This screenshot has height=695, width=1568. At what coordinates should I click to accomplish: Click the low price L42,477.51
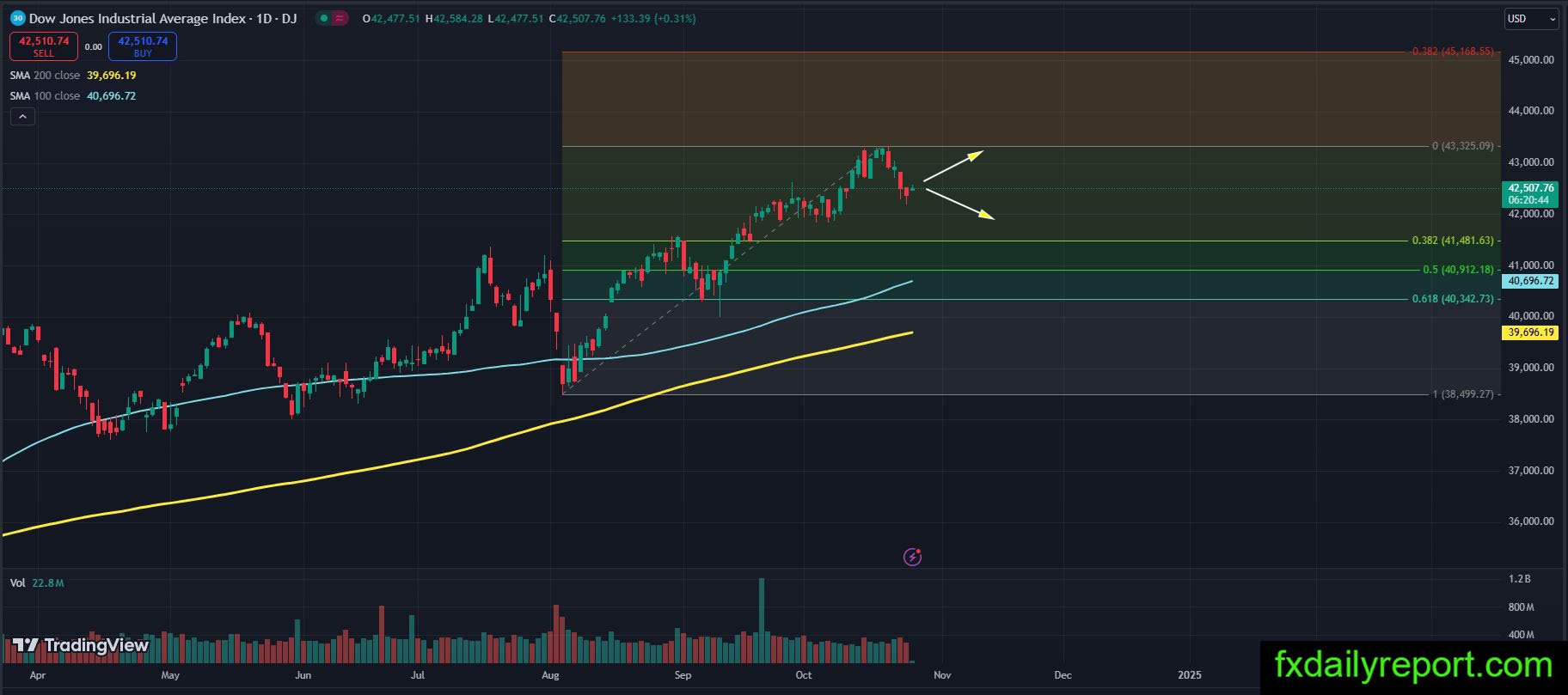[x=516, y=18]
